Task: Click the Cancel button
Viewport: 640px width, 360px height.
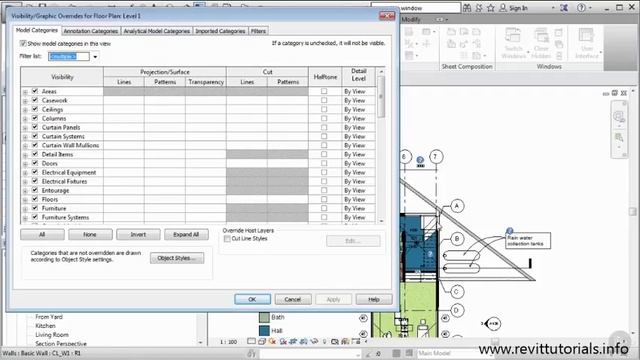Action: coord(293,299)
